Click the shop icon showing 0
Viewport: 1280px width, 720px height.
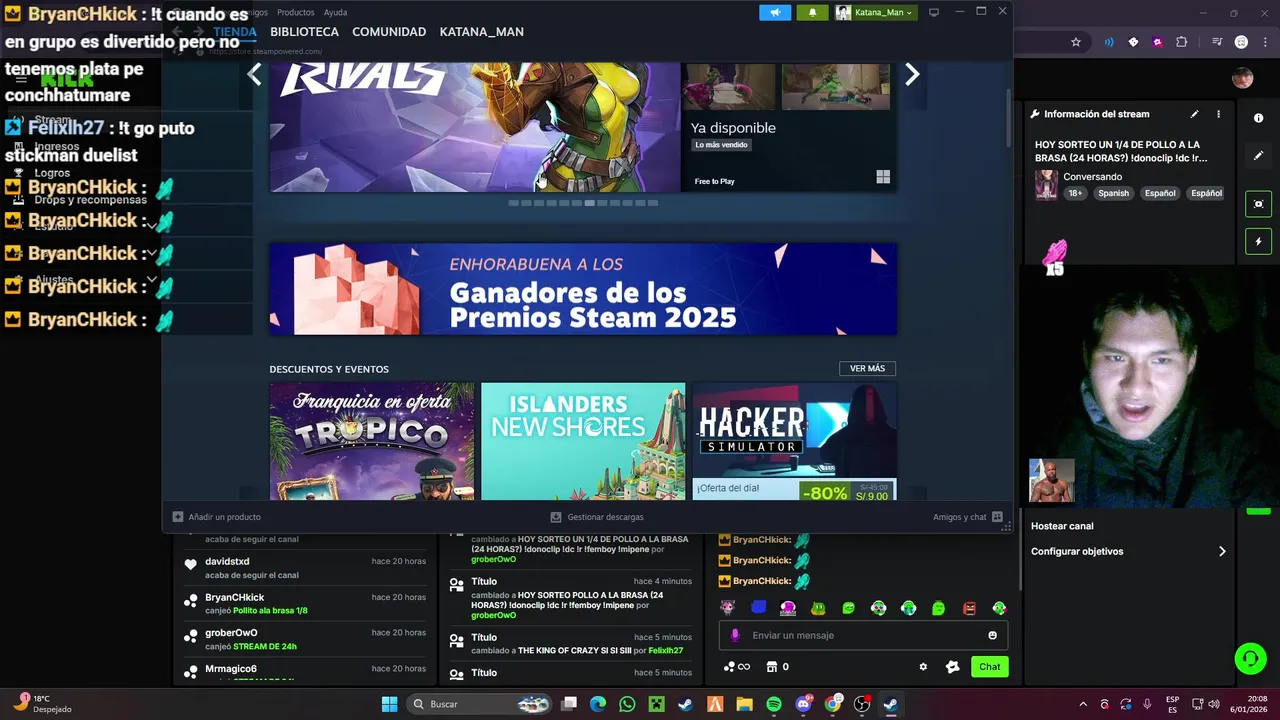778,667
